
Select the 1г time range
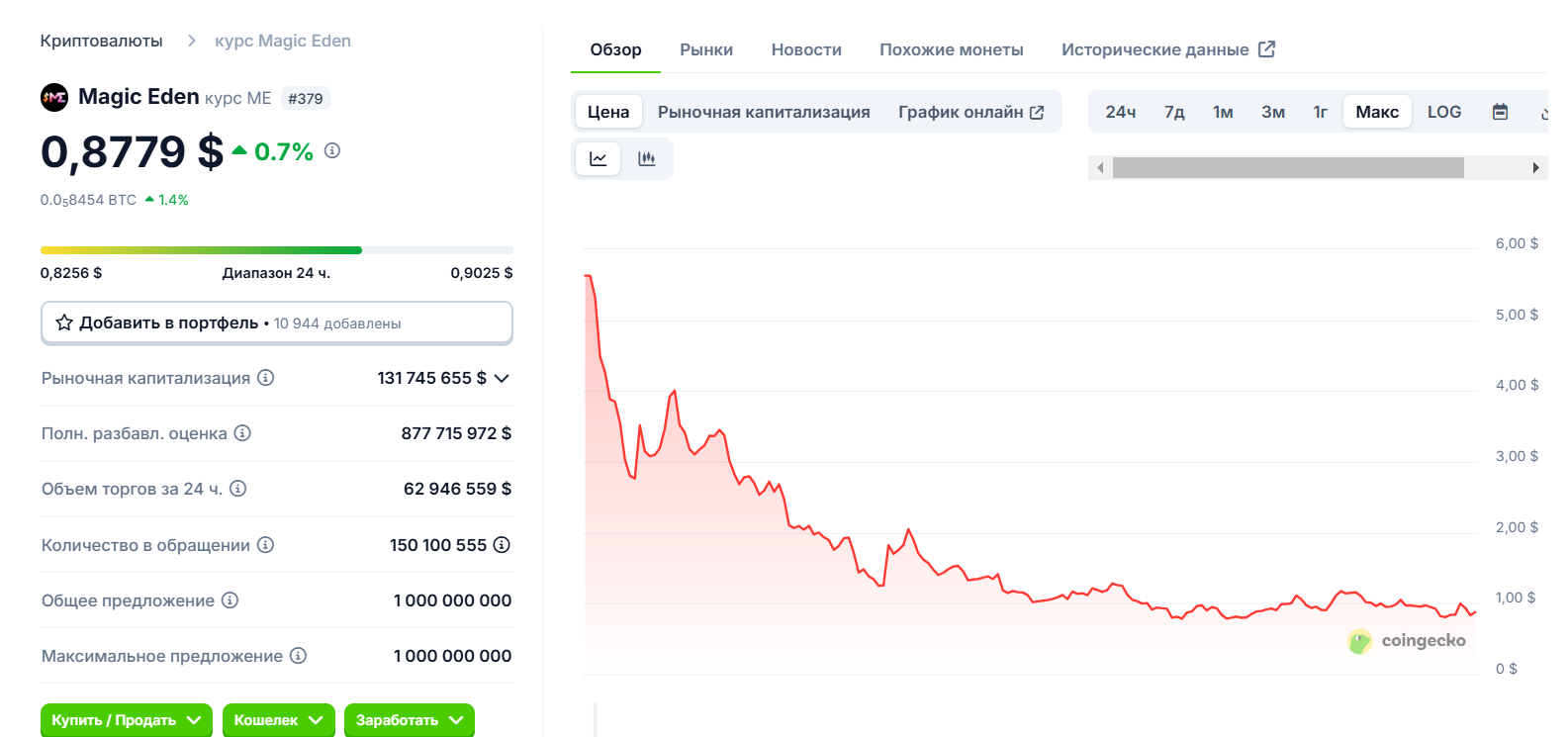(x=1320, y=112)
